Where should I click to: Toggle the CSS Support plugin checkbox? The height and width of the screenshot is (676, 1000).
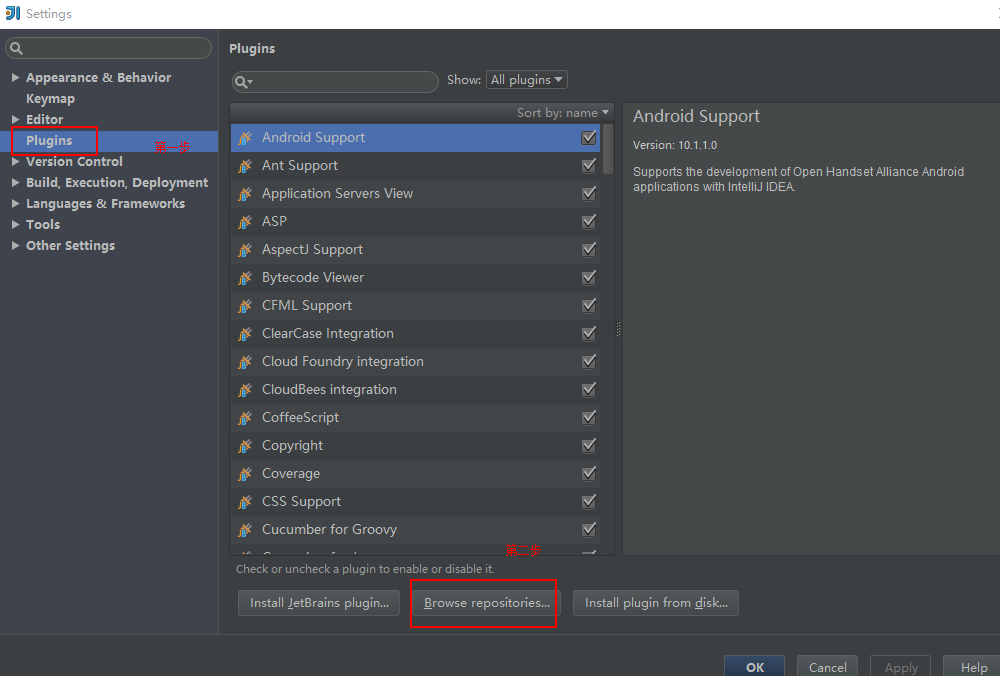(x=589, y=501)
